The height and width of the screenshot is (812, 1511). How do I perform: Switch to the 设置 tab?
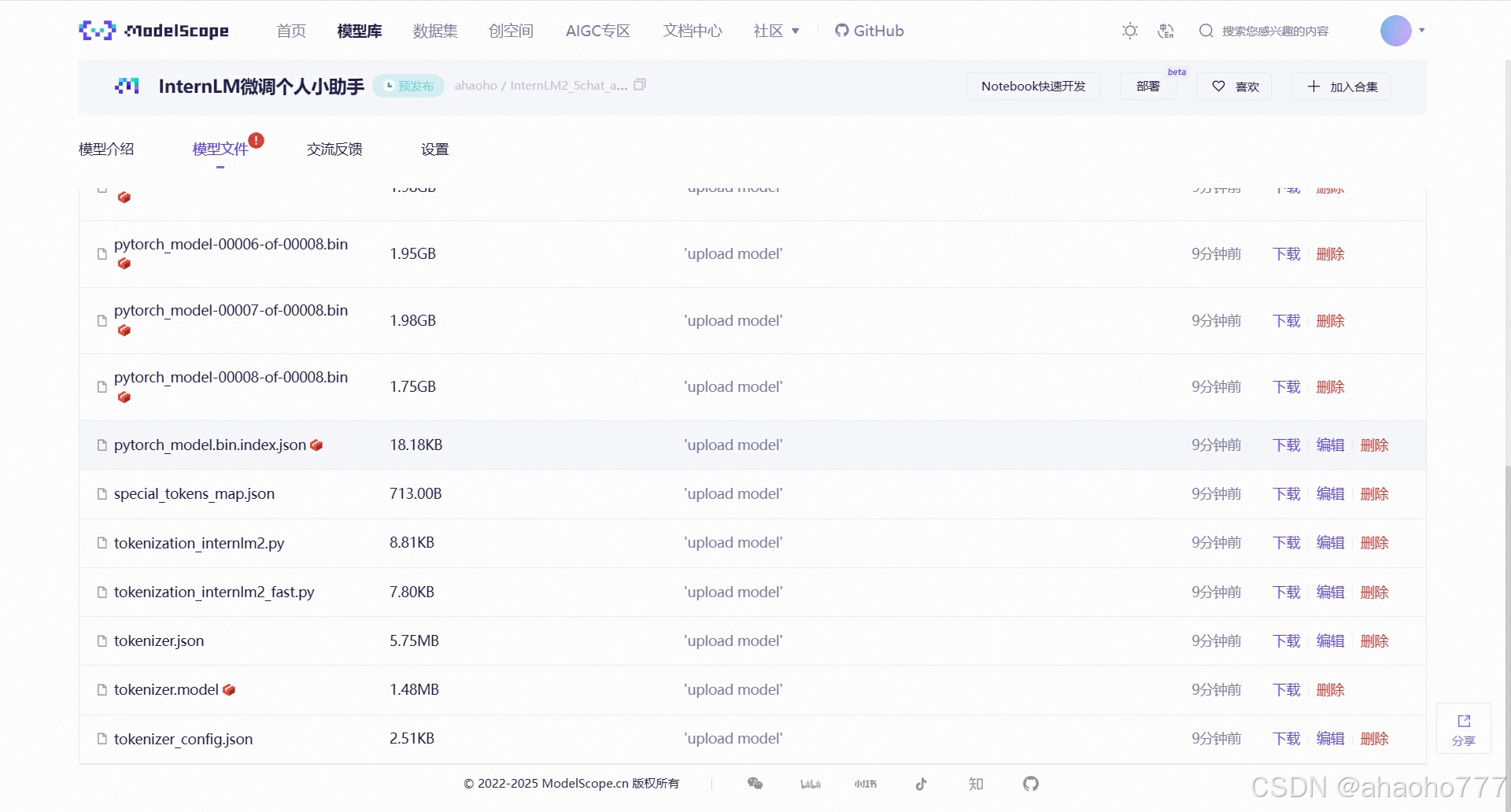(434, 149)
